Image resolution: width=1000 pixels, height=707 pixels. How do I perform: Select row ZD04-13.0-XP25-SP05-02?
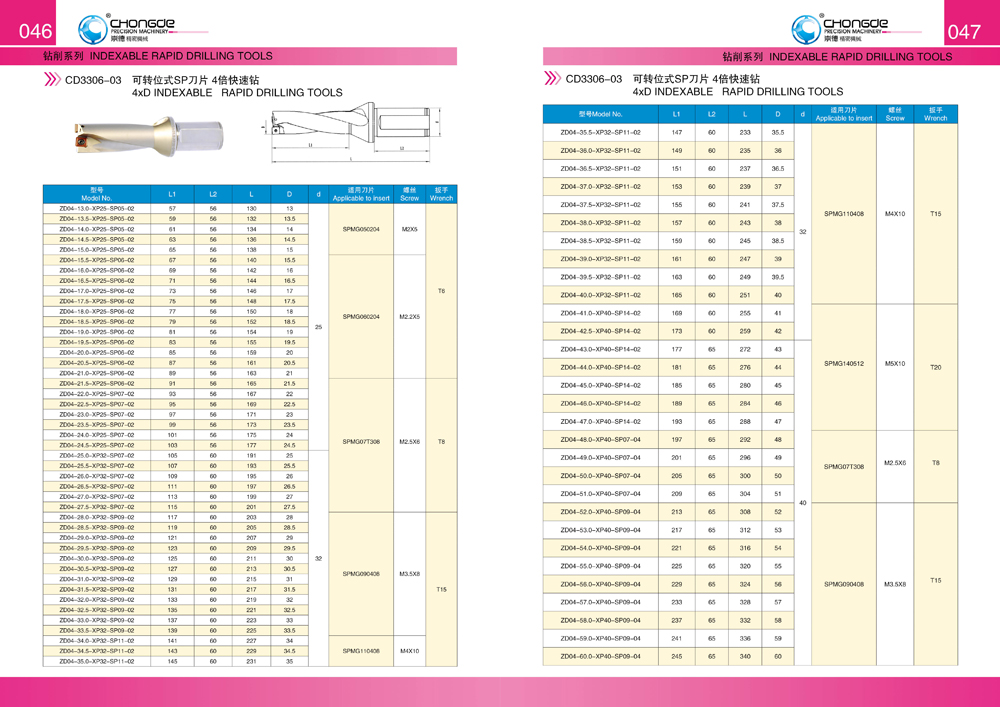click(96, 208)
